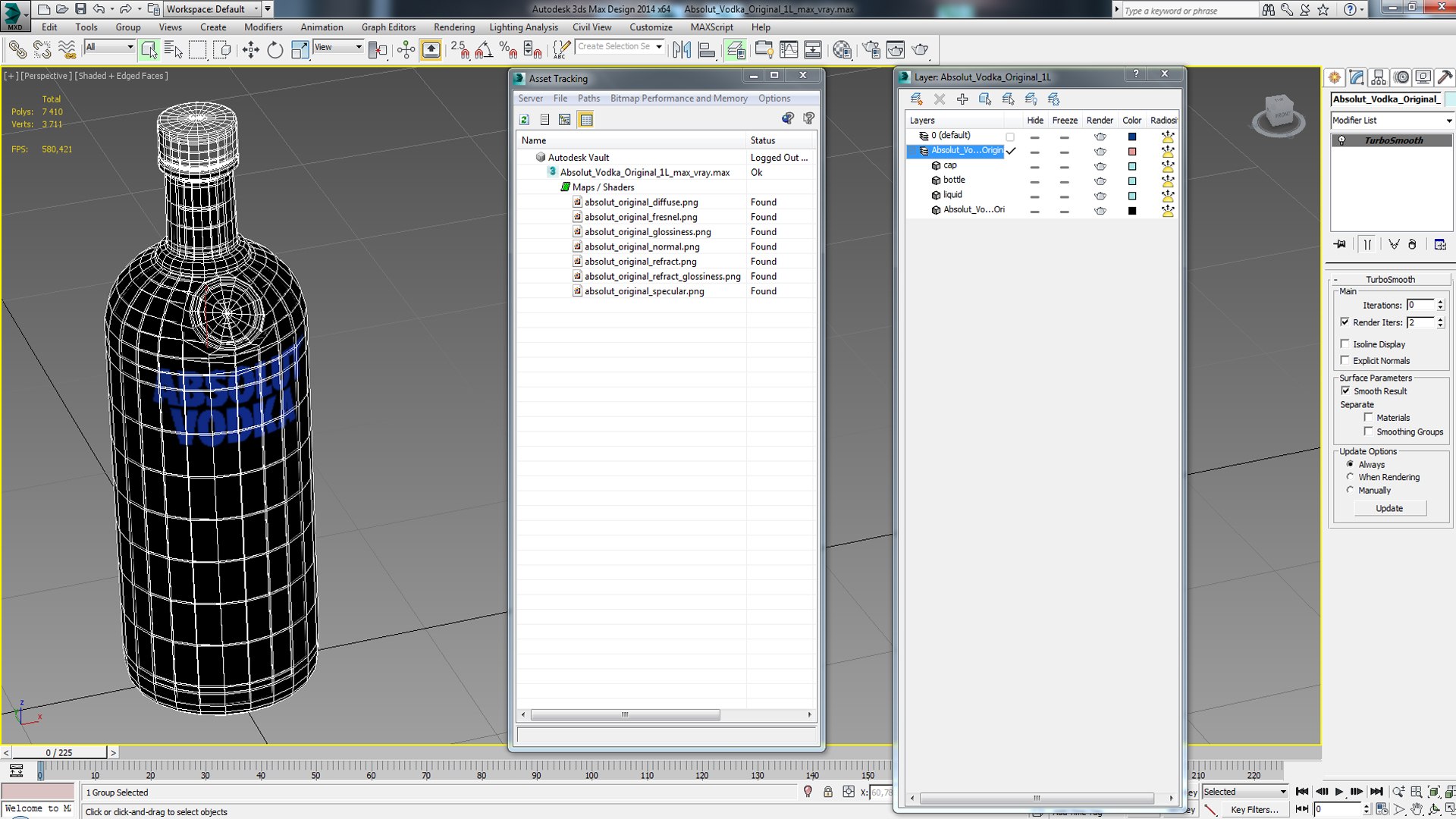Switch Asset Tracking to table view

tap(585, 120)
